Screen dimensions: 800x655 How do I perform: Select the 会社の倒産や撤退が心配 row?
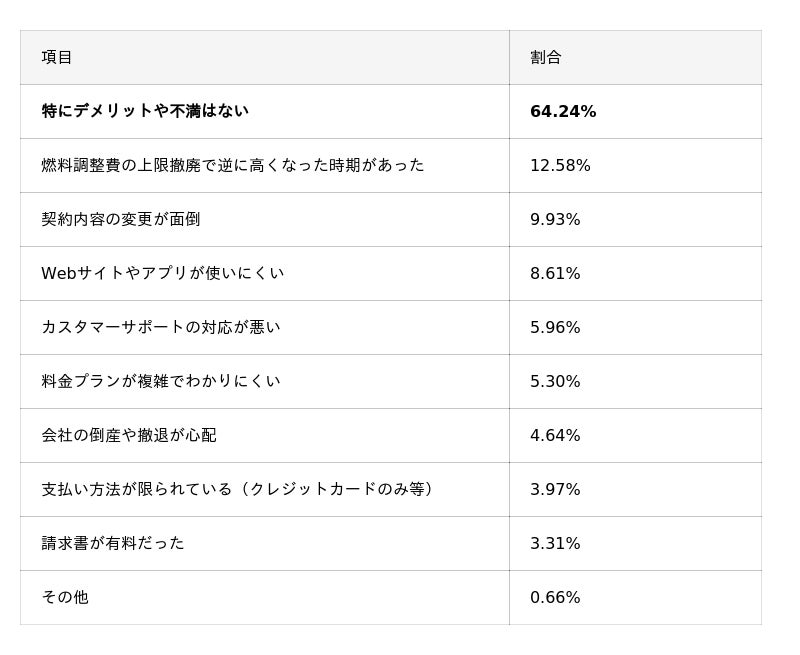pyautogui.click(x=129, y=435)
